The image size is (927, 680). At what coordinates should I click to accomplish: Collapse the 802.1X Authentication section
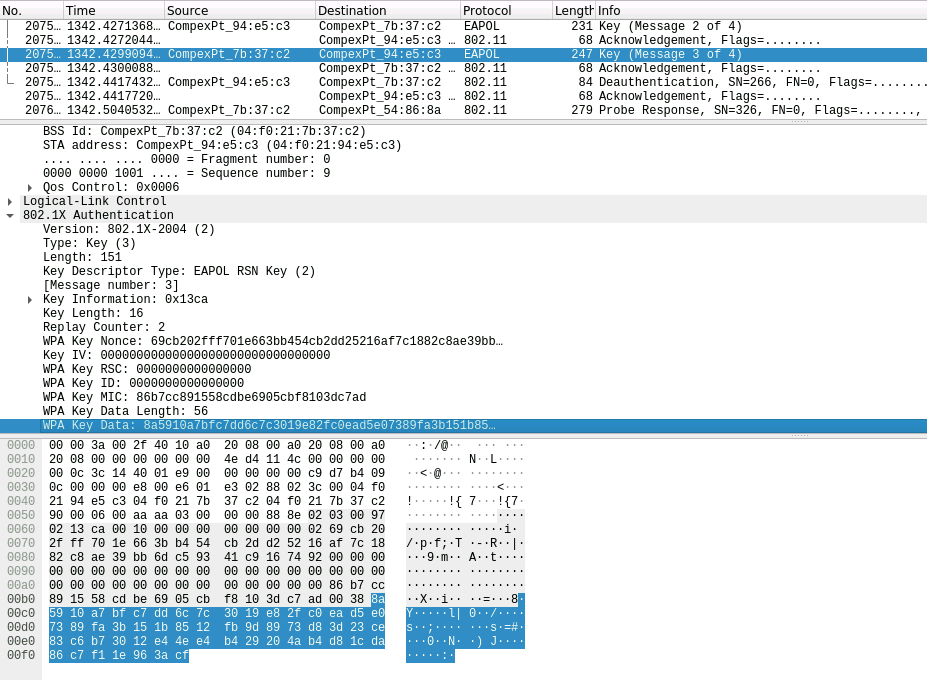click(10, 216)
